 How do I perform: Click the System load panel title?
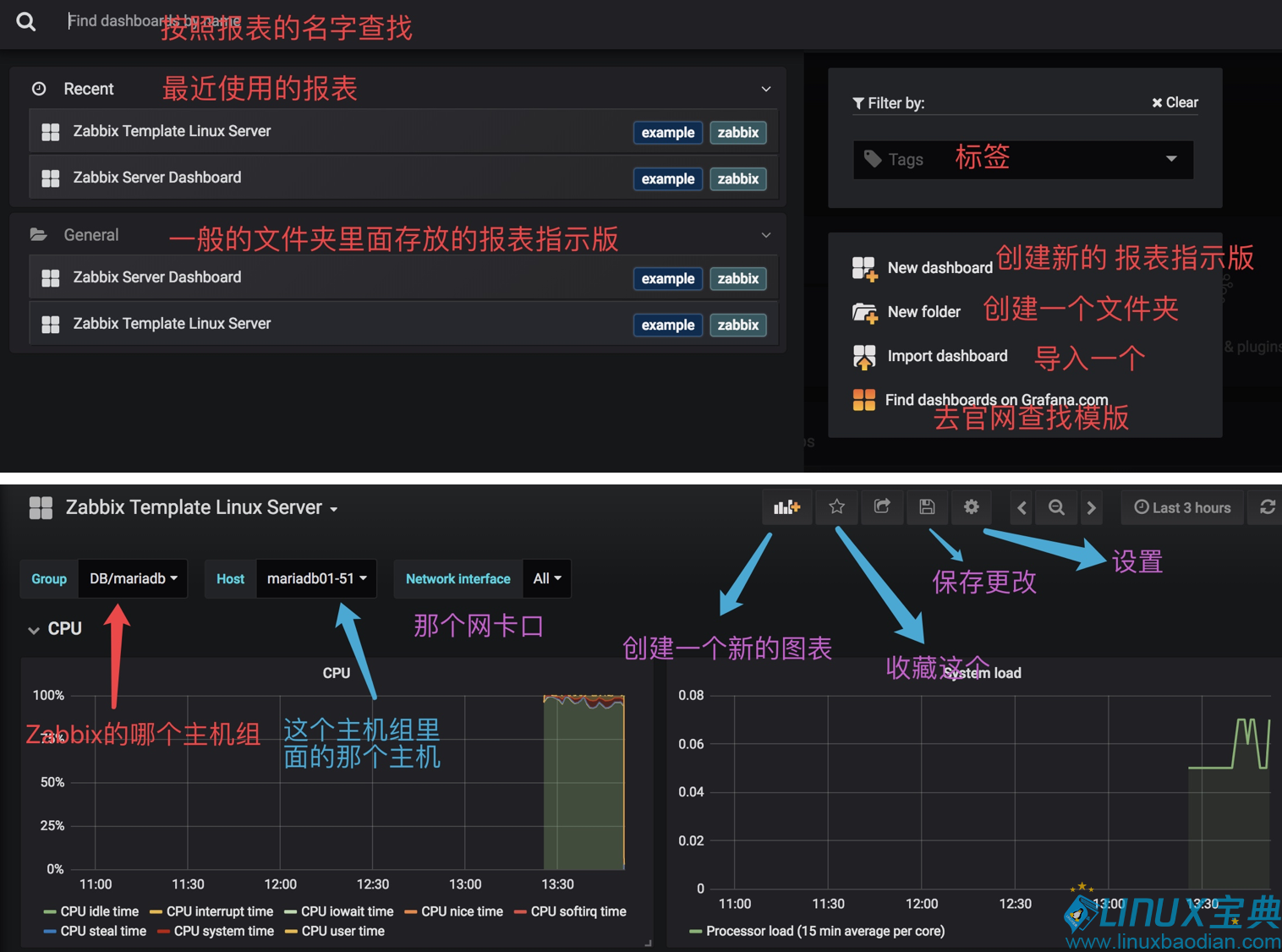(983, 673)
